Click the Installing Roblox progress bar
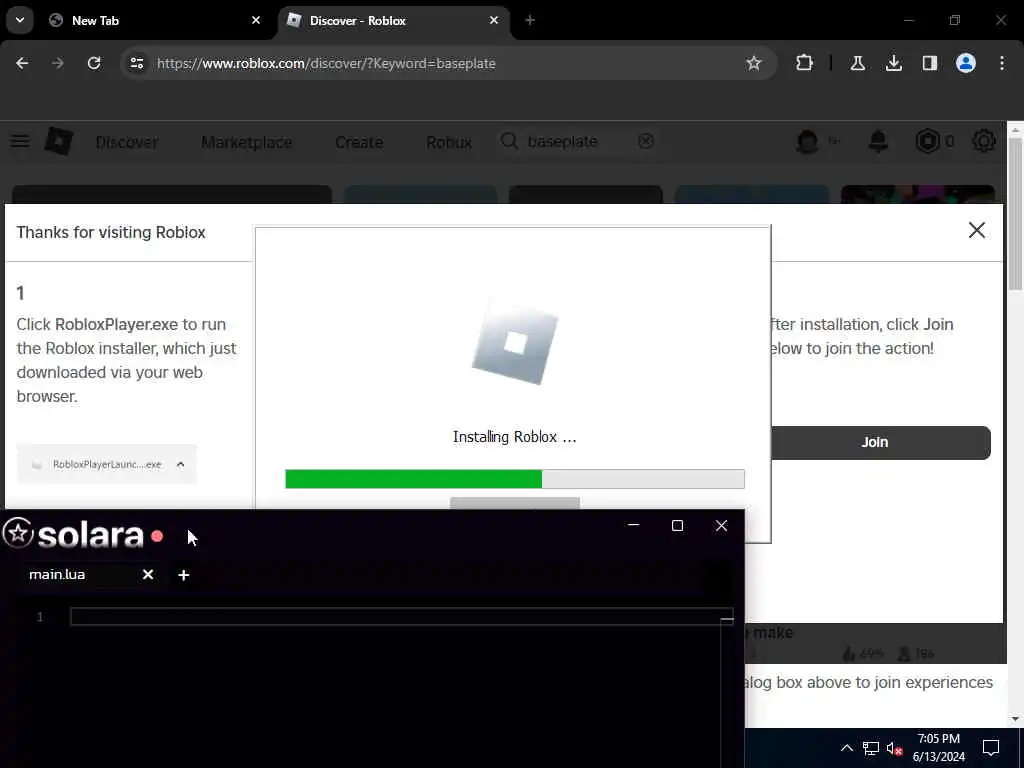 coord(515,479)
